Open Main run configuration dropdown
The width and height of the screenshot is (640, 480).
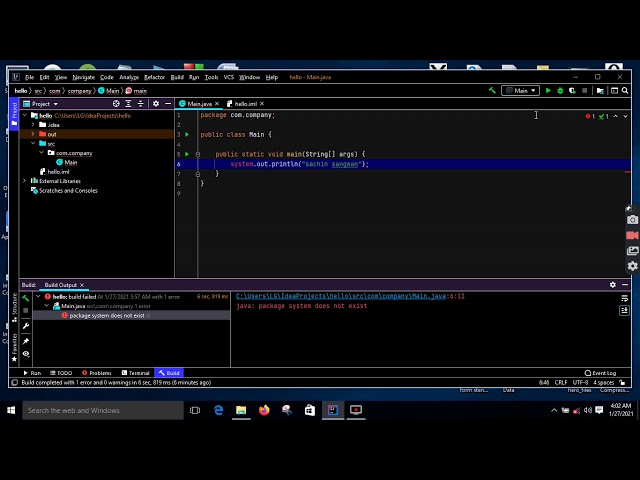(520, 91)
